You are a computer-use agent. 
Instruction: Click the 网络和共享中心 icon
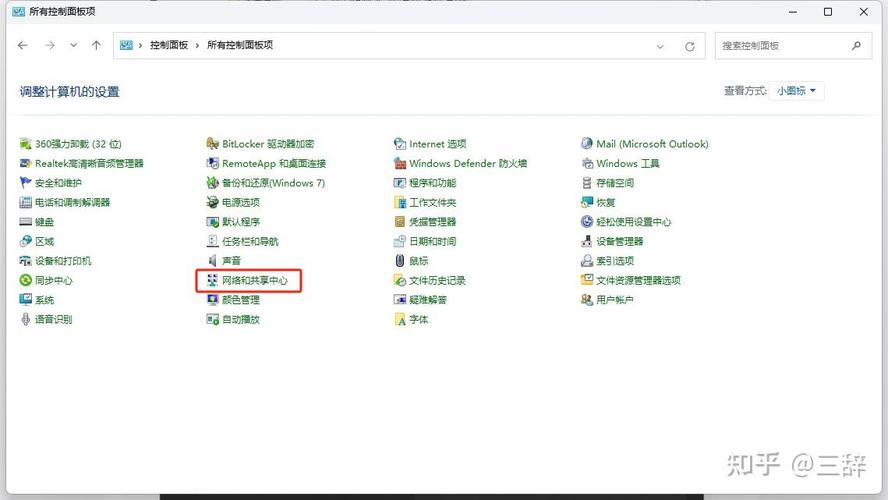click(212, 280)
